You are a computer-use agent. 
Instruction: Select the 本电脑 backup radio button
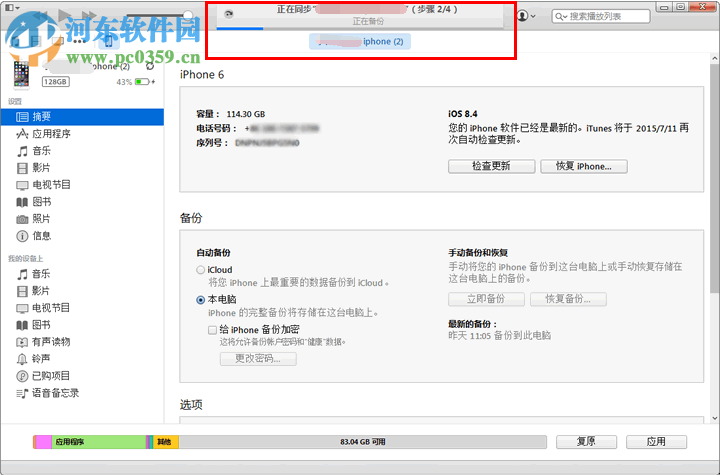200,300
